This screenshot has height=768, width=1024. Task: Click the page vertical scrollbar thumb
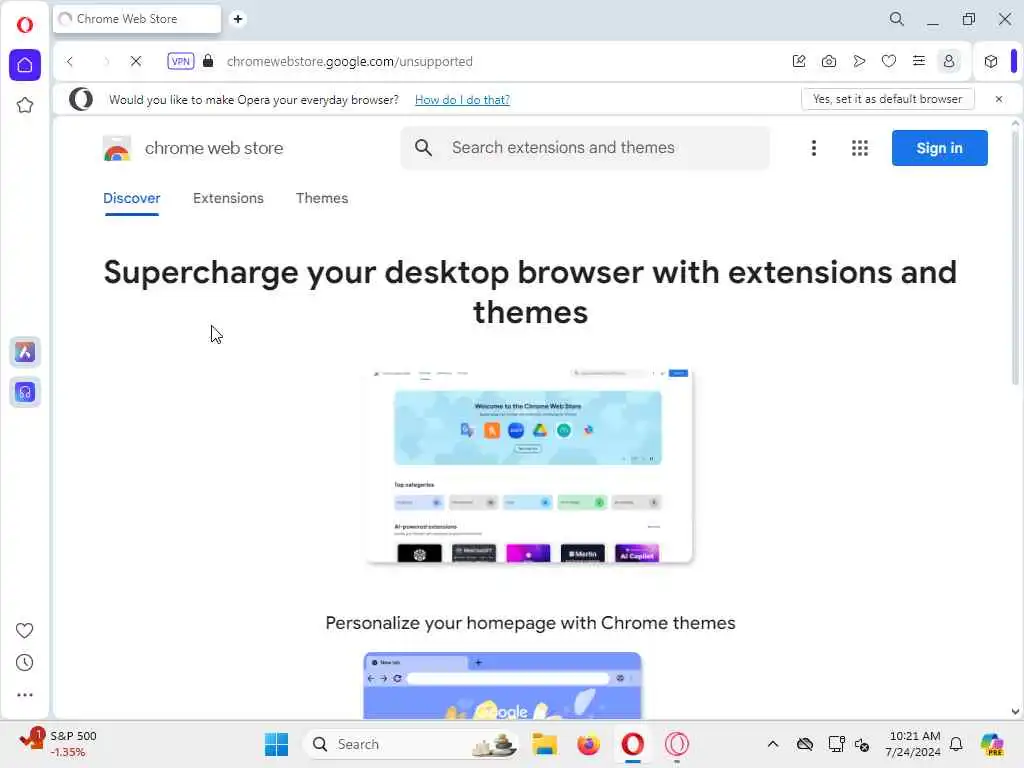[x=1015, y=258]
